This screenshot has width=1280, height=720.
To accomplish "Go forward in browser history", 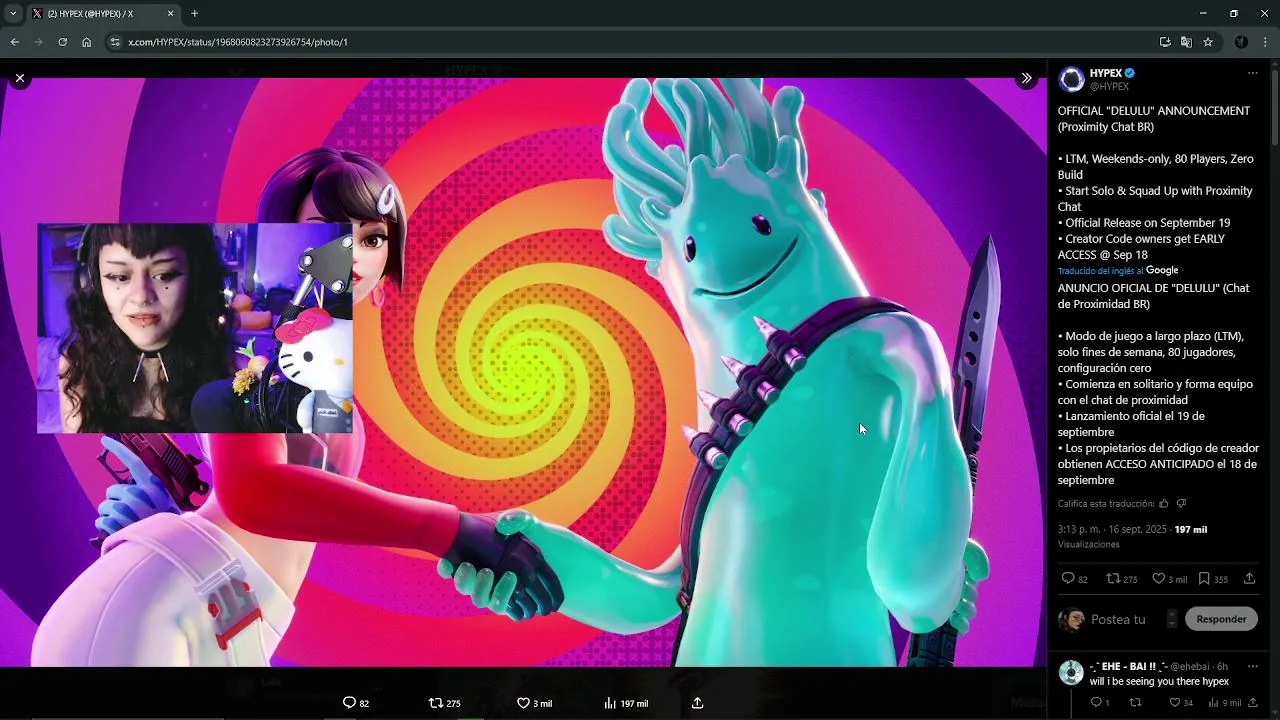I will pos(38,42).
